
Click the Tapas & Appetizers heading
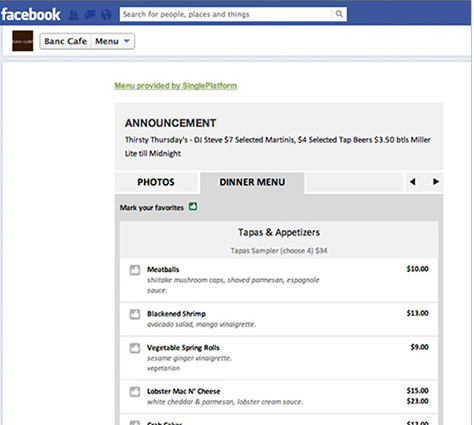279,232
